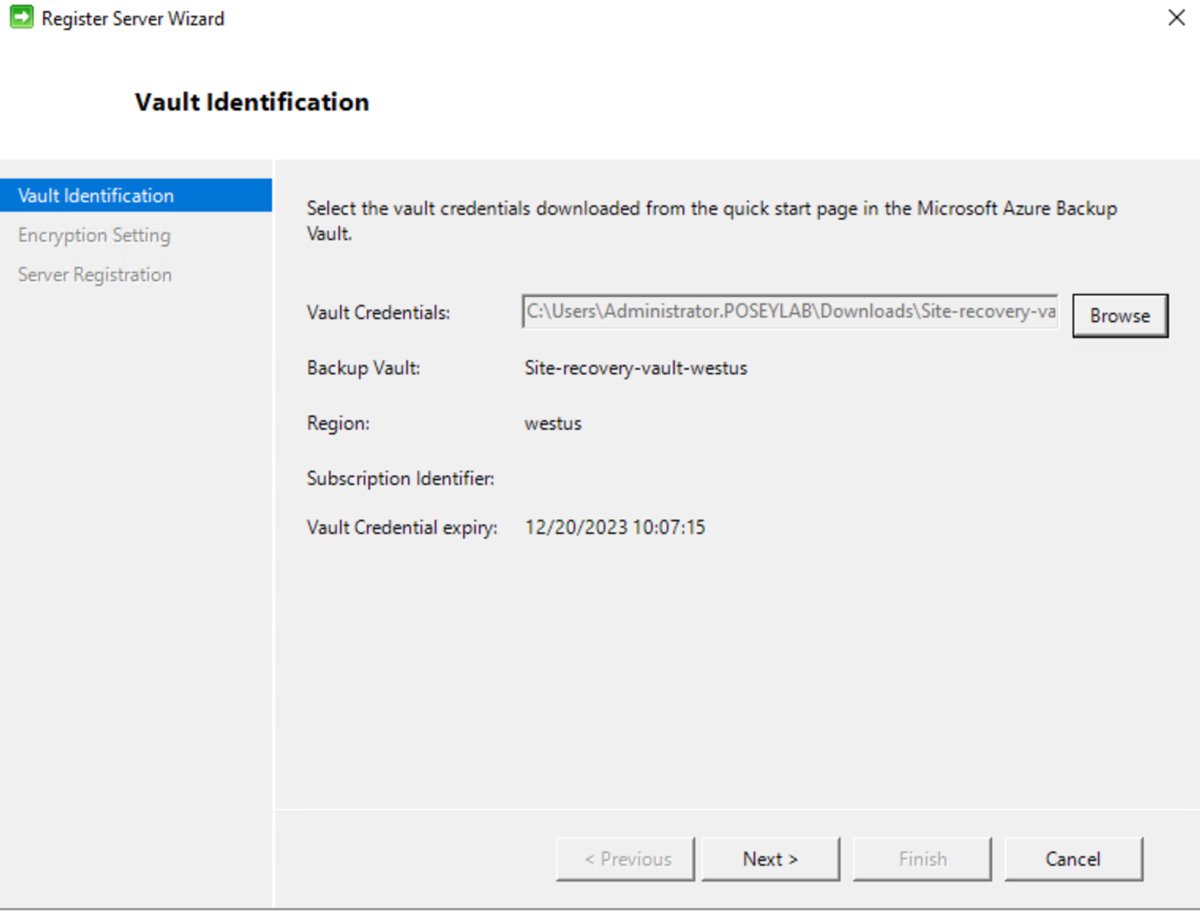This screenshot has width=1200, height=911.
Task: Select the Server Registration step
Action: click(94, 274)
